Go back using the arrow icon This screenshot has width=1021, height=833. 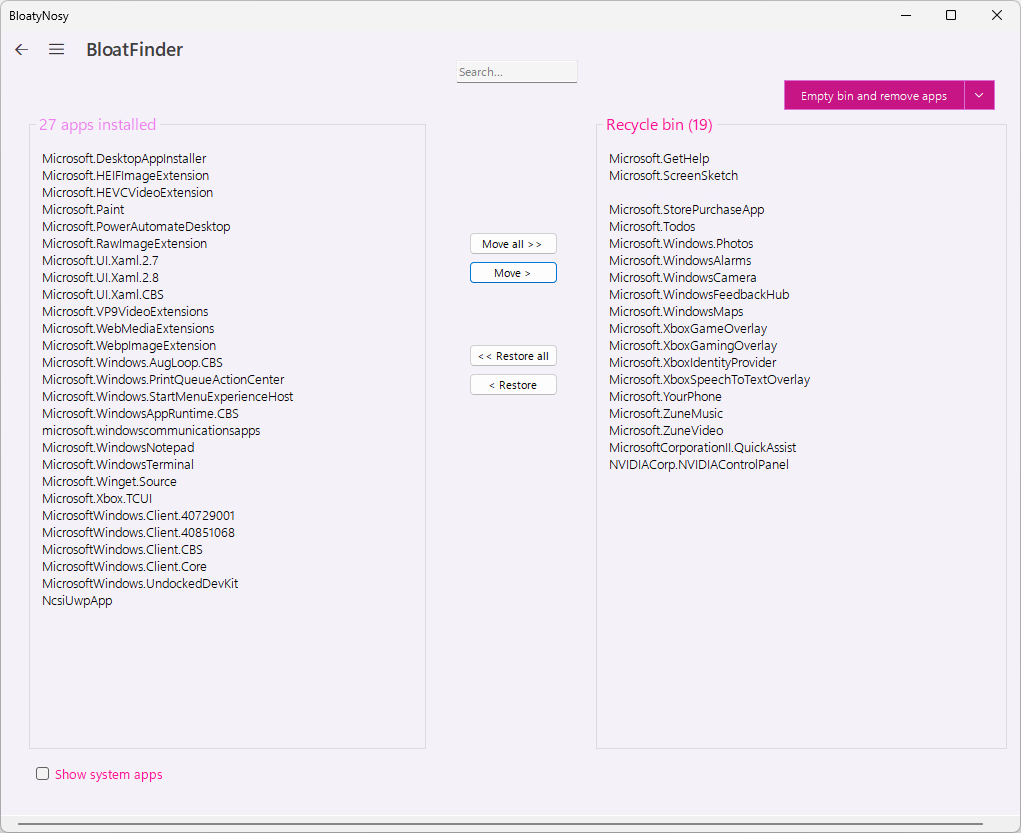click(x=21, y=49)
